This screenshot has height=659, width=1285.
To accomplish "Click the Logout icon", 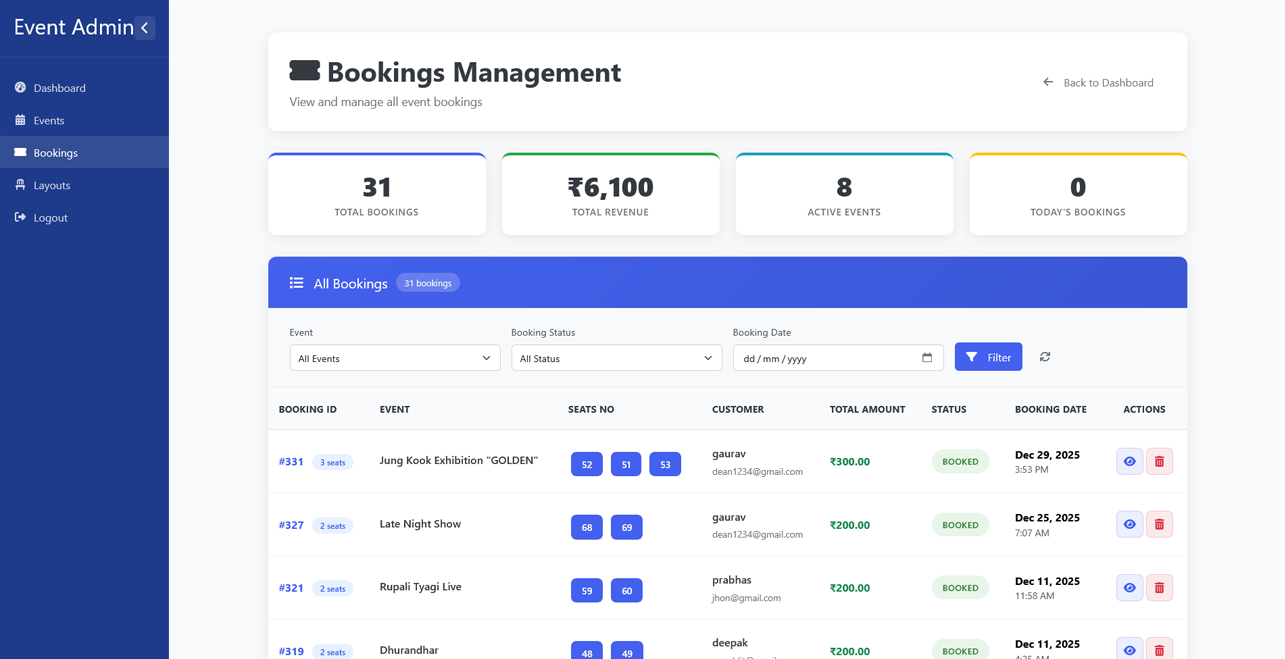I will click(21, 217).
